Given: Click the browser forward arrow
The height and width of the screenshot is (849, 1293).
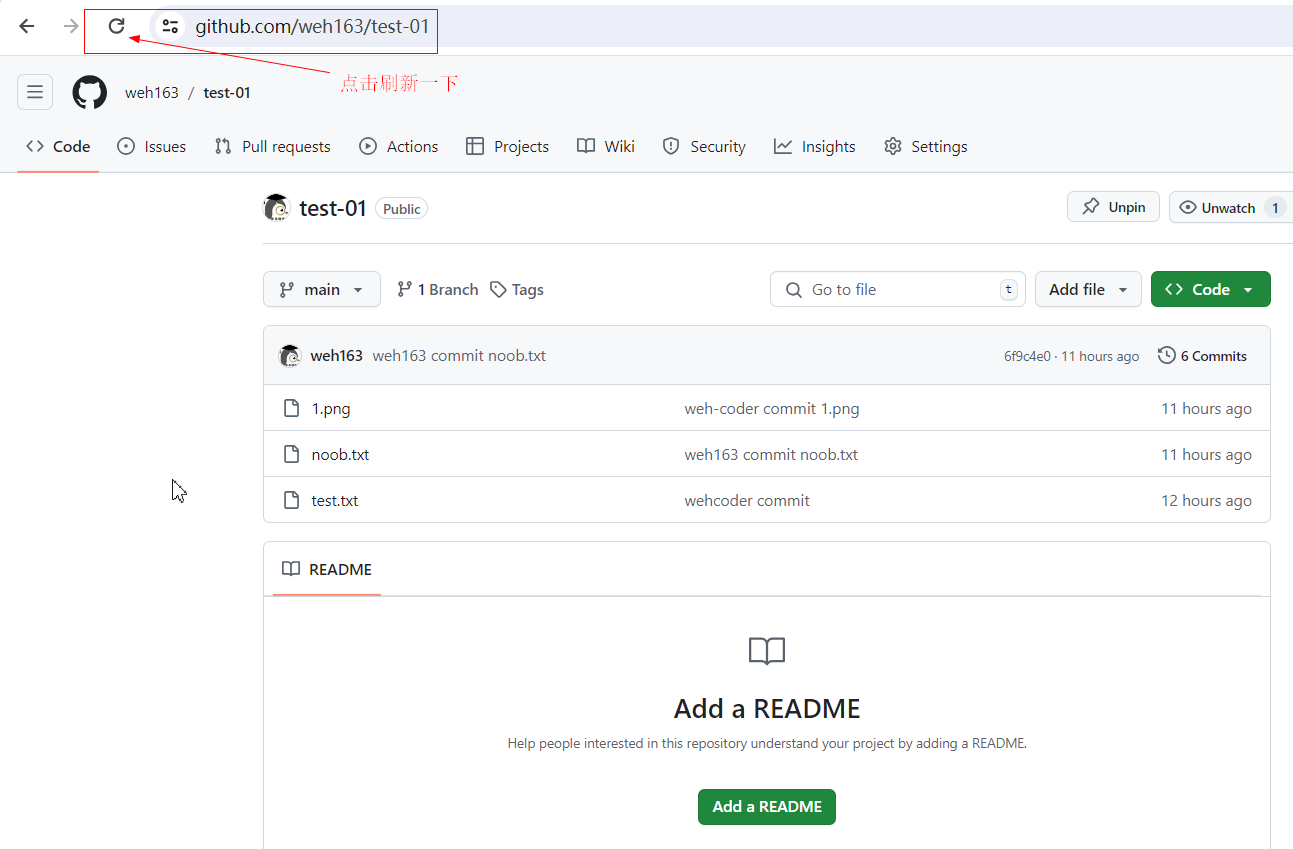Looking at the screenshot, I should tap(71, 26).
